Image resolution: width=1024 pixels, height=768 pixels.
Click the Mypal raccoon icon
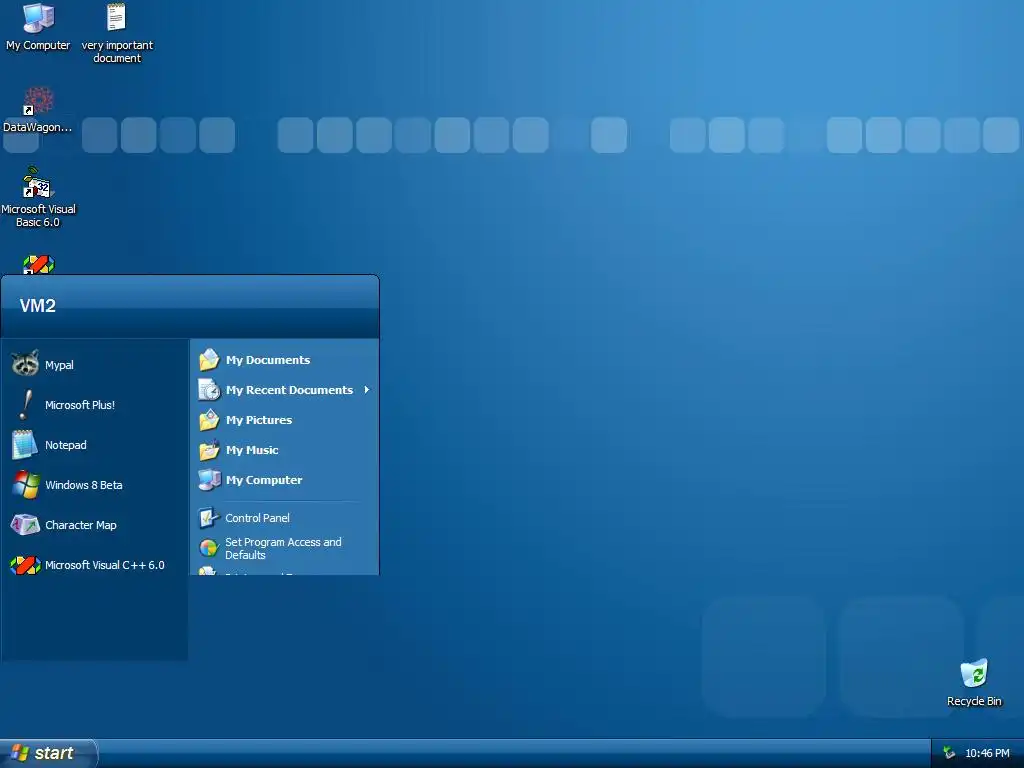(x=25, y=364)
